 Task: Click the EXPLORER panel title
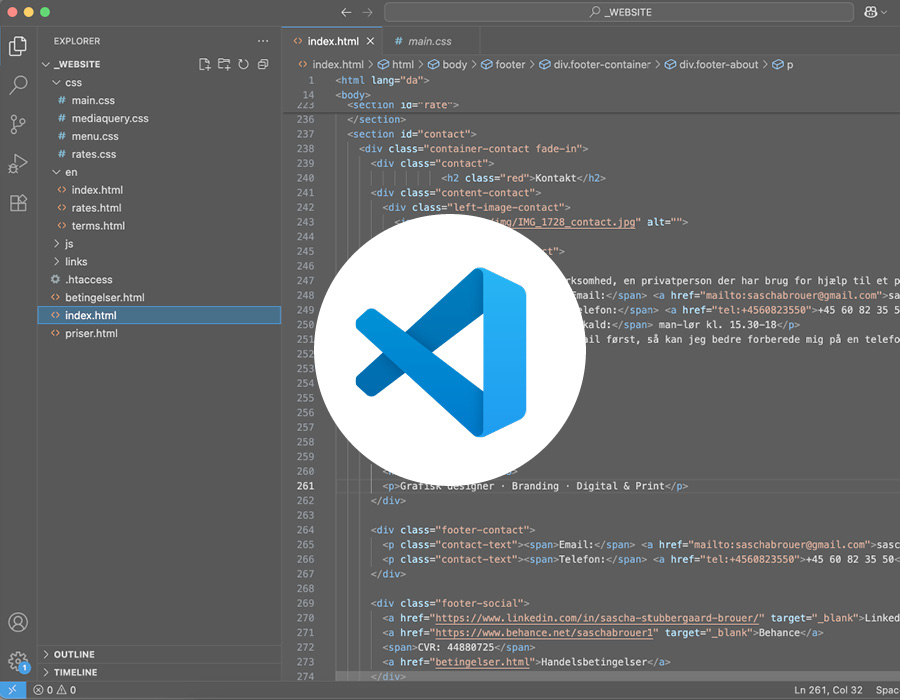[77, 41]
